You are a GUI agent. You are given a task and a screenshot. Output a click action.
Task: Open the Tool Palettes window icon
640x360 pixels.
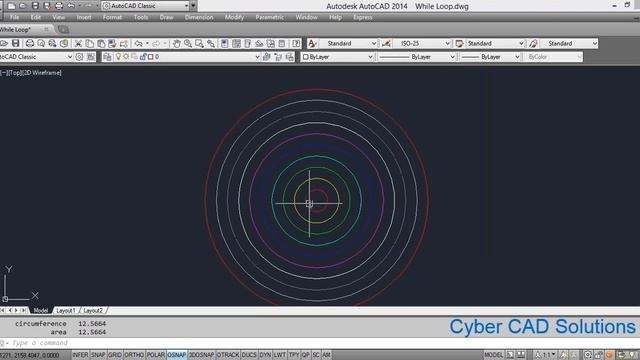248,43
